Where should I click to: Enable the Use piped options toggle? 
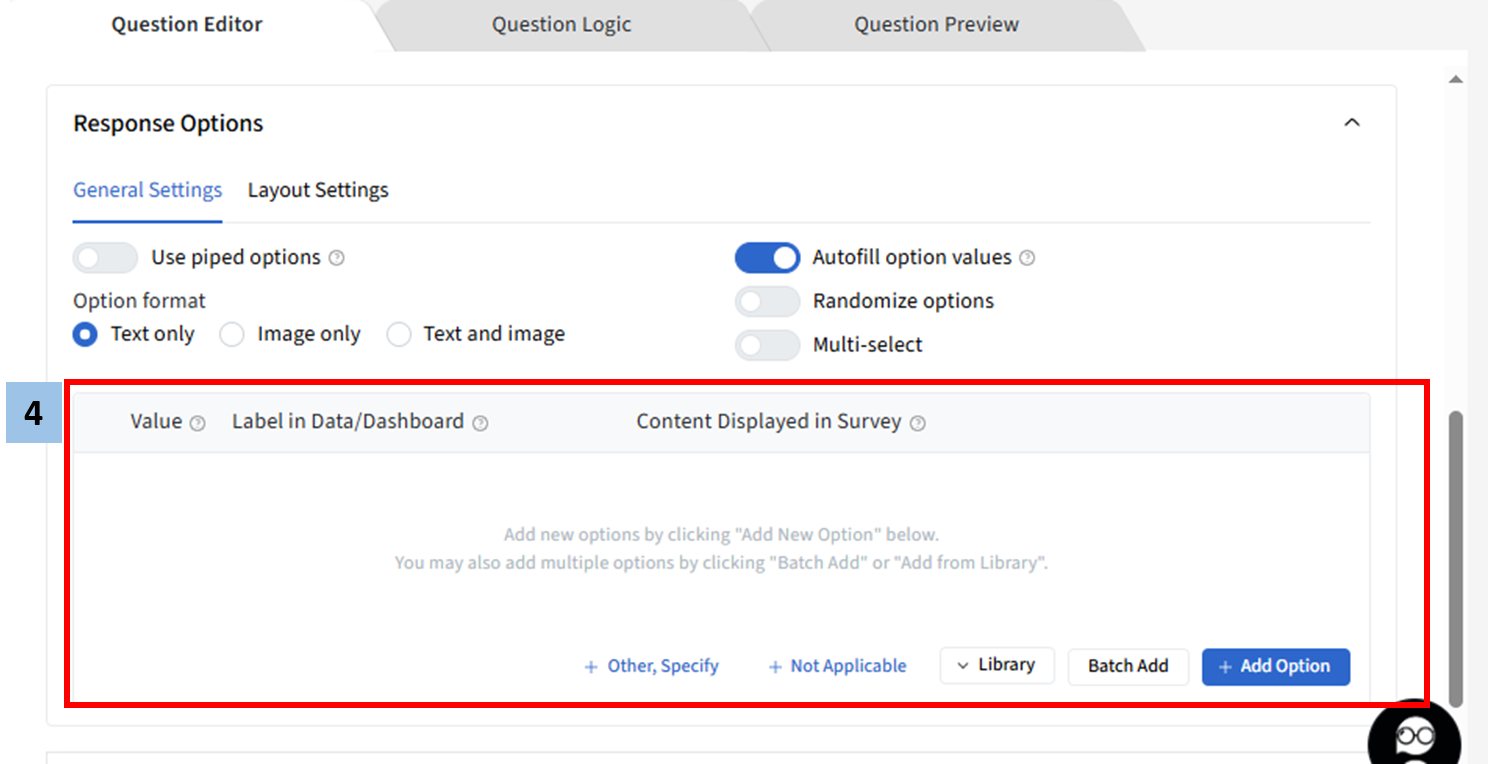pyautogui.click(x=105, y=258)
